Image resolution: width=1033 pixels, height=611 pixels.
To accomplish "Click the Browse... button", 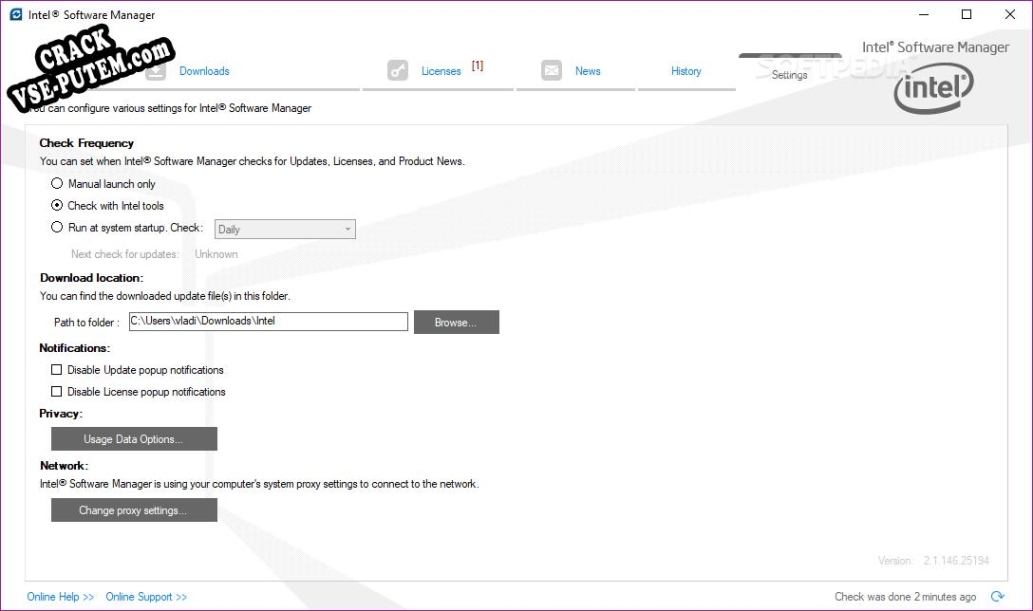I will click(x=456, y=322).
